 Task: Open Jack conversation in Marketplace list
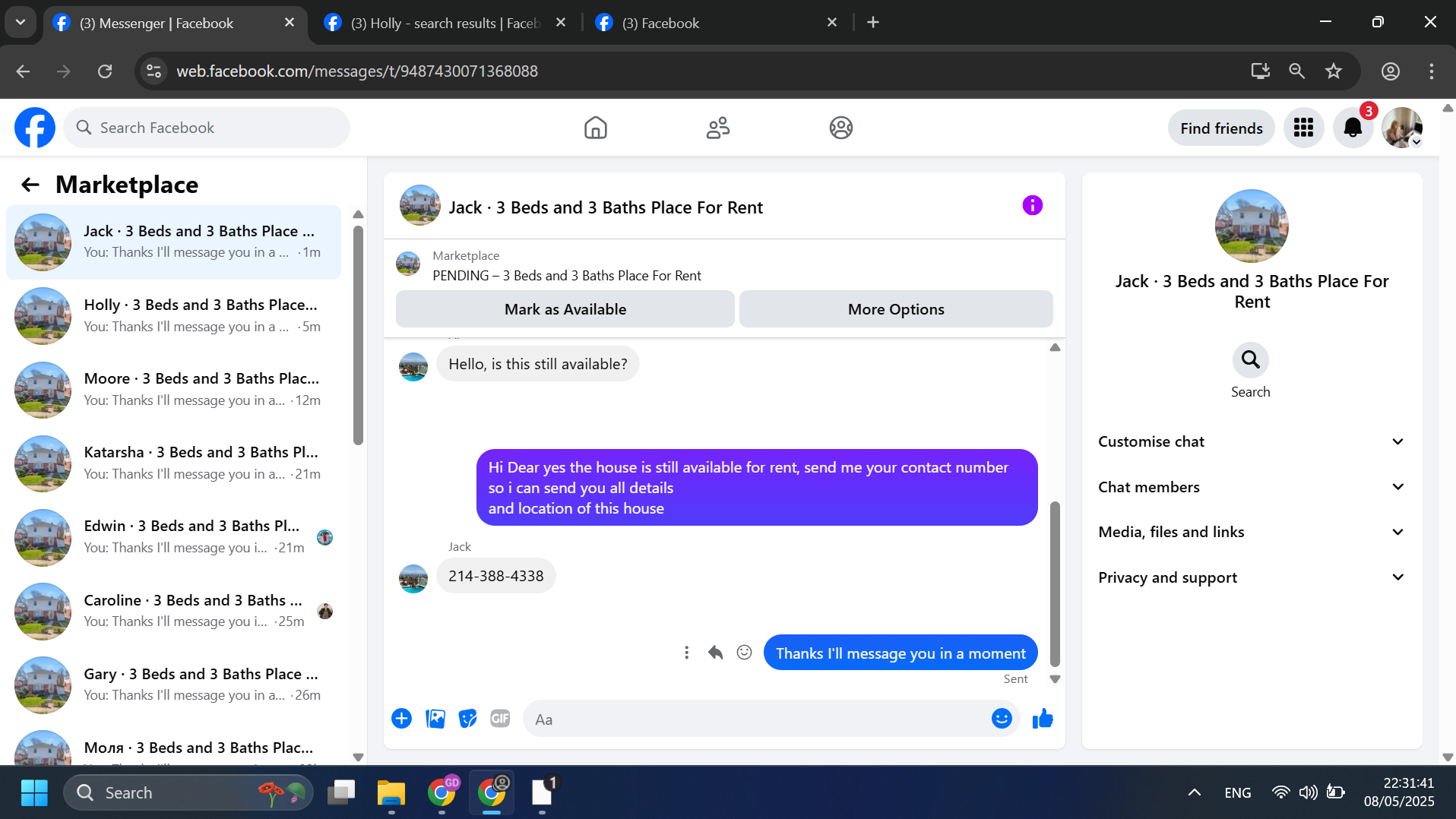coord(173,242)
